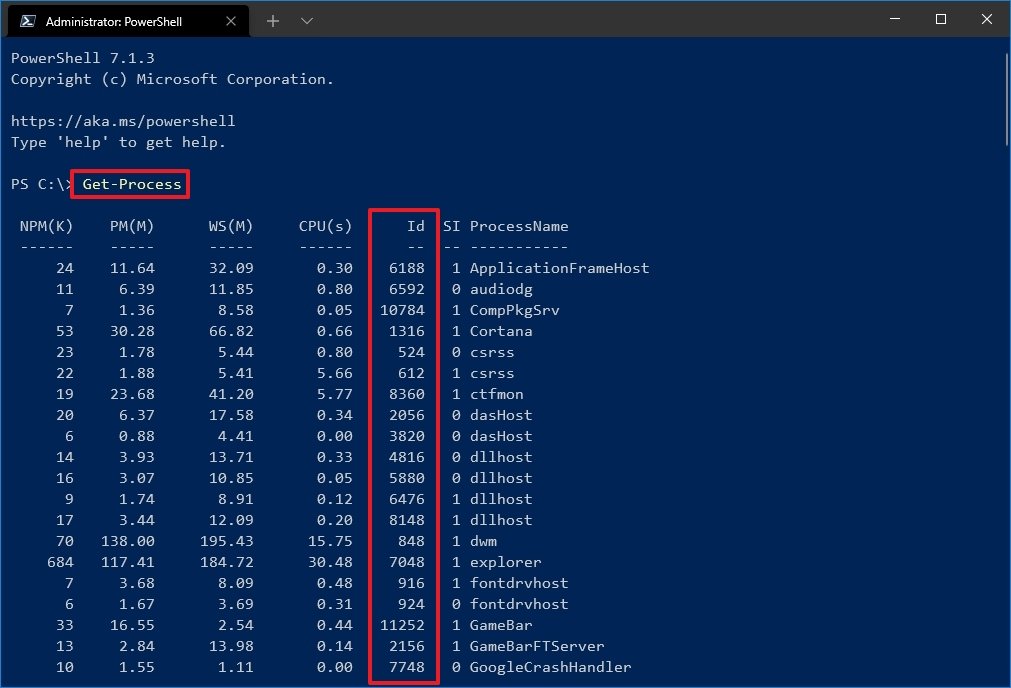Click the GameBar process name
Screen dimensions: 1011x688
[501, 625]
